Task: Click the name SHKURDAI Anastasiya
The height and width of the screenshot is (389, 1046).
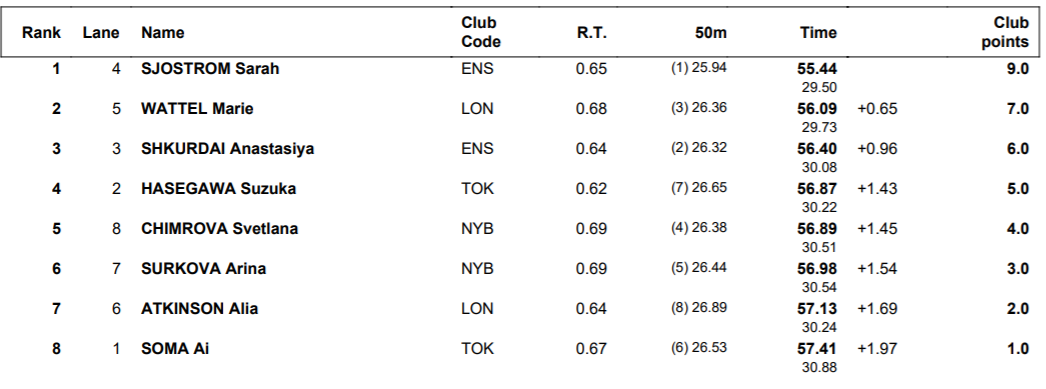Action: (x=227, y=149)
